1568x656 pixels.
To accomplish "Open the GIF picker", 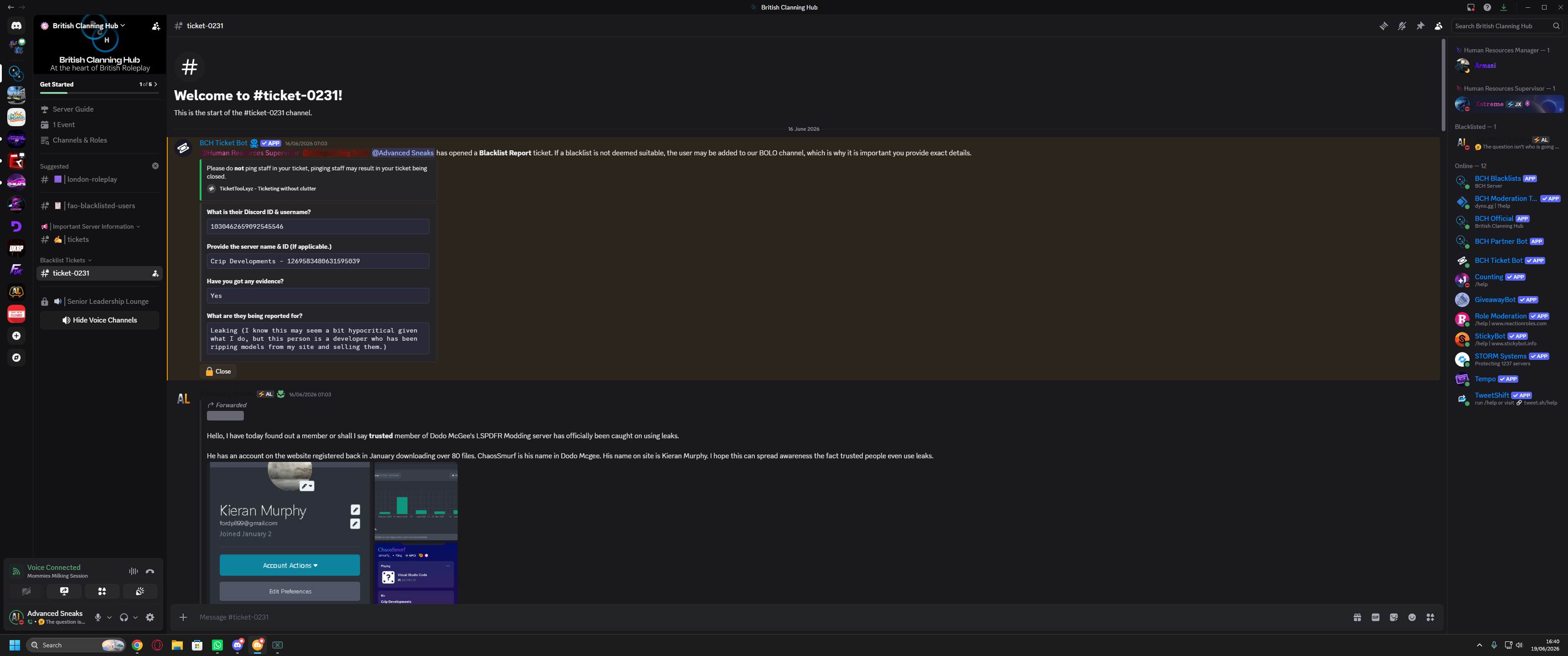I will [x=1376, y=618].
